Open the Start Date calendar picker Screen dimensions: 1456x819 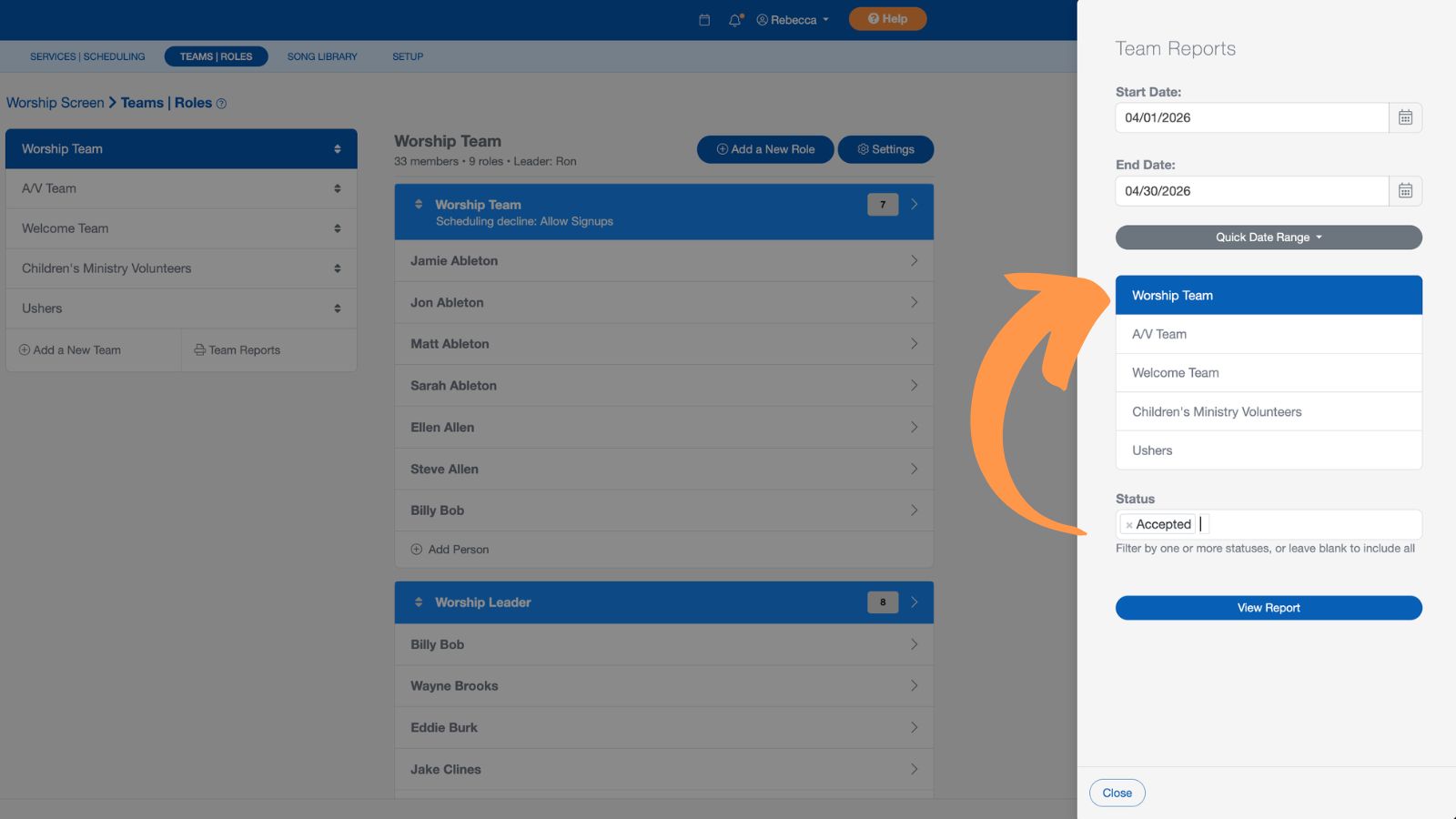(1405, 117)
